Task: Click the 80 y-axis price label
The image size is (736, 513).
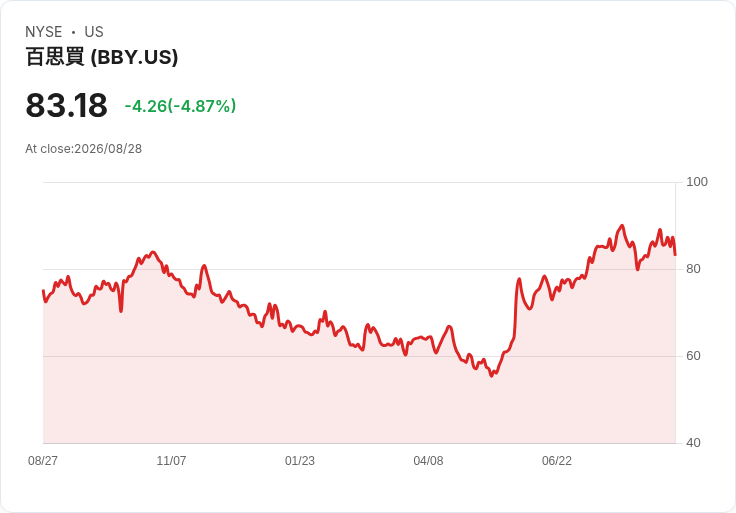Action: [x=693, y=269]
